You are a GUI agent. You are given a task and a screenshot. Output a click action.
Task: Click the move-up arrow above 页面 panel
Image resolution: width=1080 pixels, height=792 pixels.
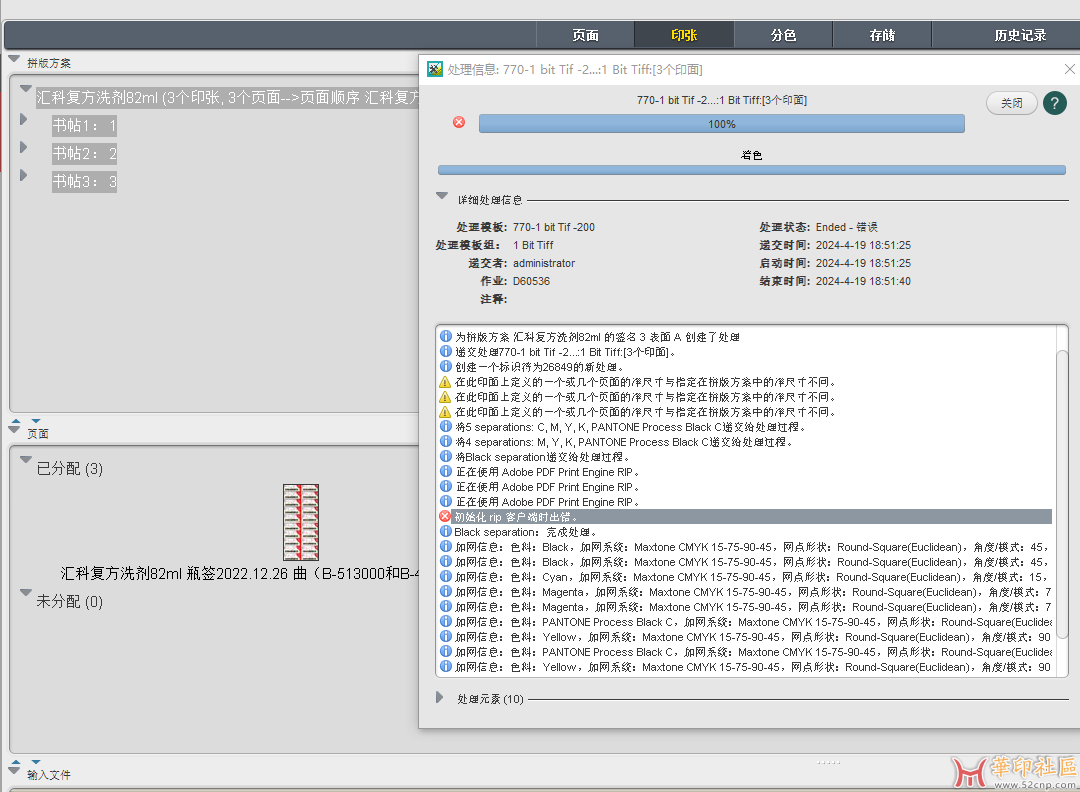pyautogui.click(x=16, y=421)
